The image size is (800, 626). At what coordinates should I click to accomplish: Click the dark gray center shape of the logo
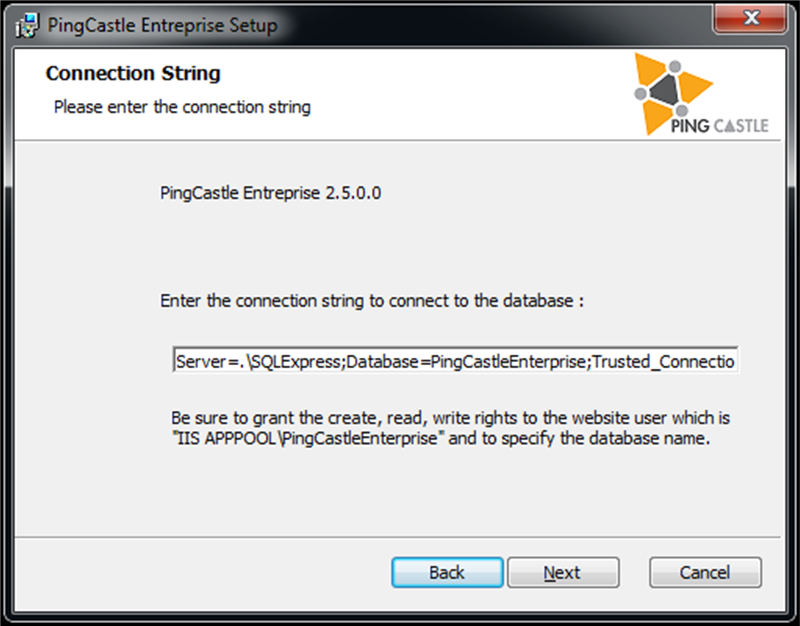coord(664,90)
